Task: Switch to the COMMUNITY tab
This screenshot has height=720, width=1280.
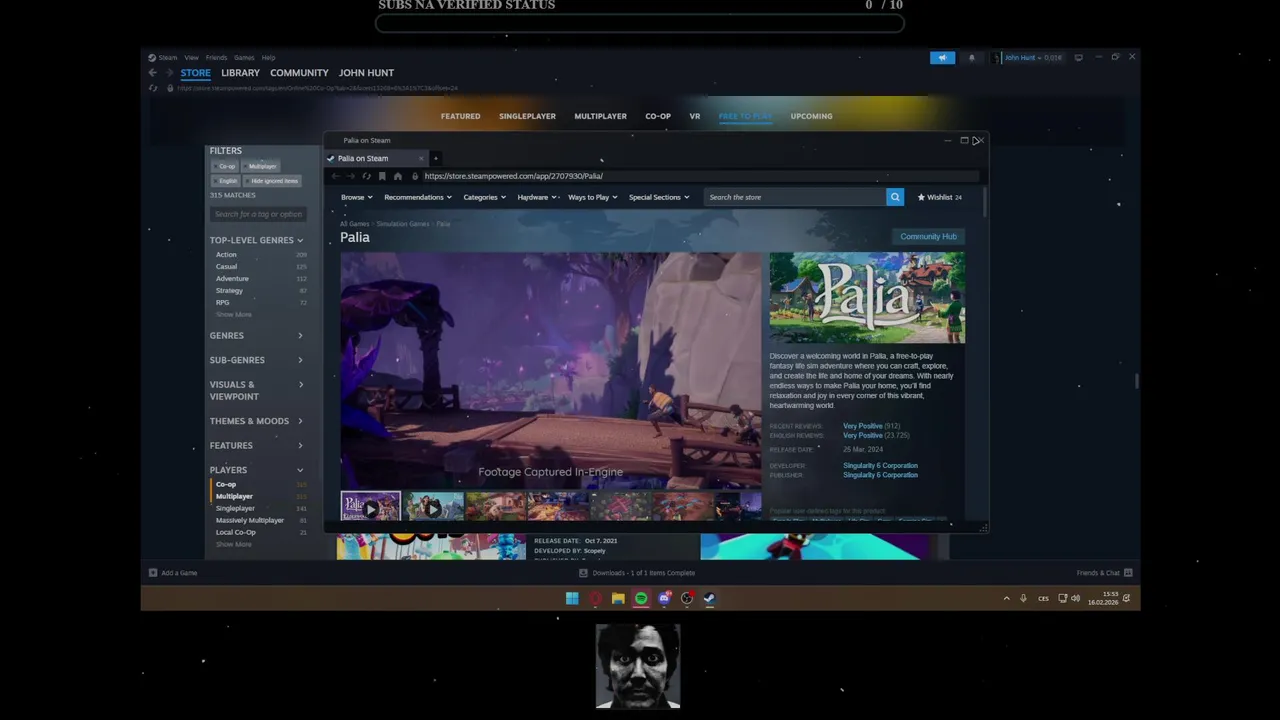Action: pos(299,73)
